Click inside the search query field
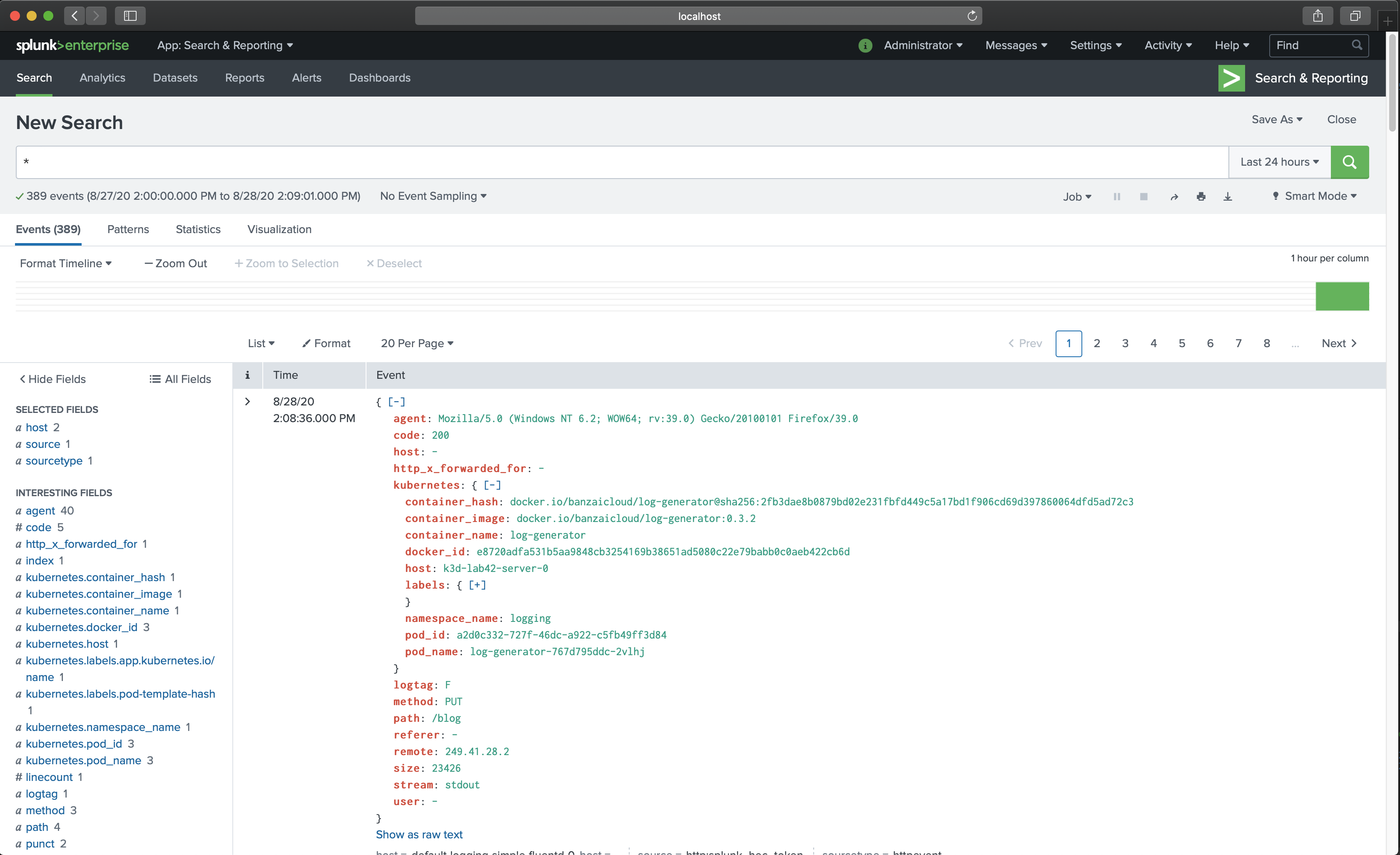The width and height of the screenshot is (1400, 855). coord(568,162)
